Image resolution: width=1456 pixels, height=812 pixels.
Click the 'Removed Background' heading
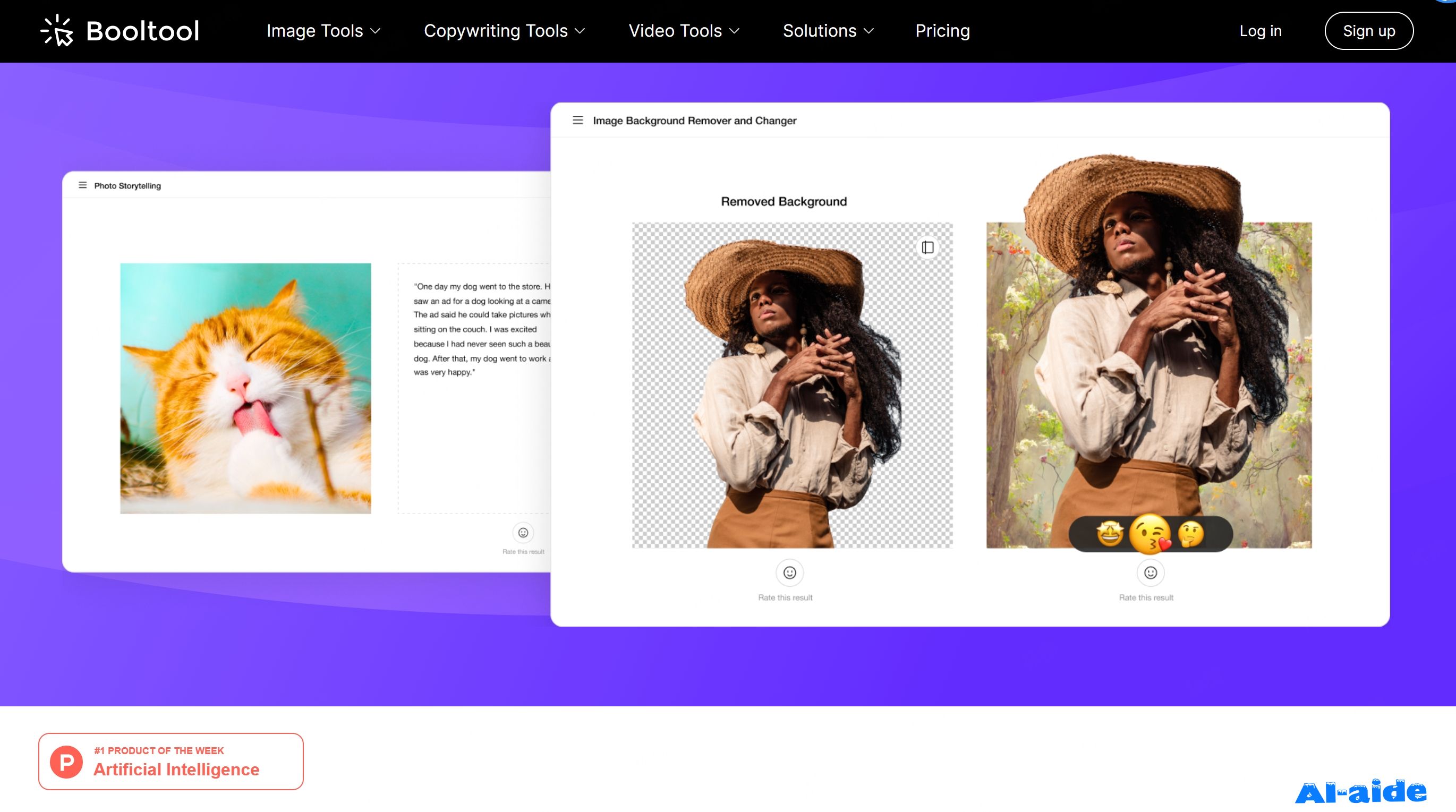click(784, 201)
